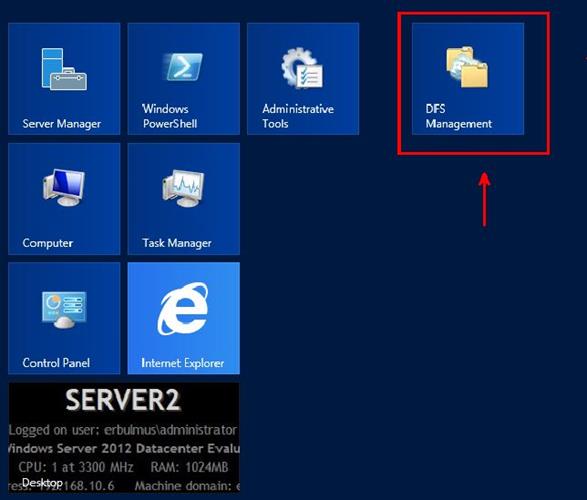587x500 pixels.
Task: Click the DFS Management label text
Action: [459, 116]
